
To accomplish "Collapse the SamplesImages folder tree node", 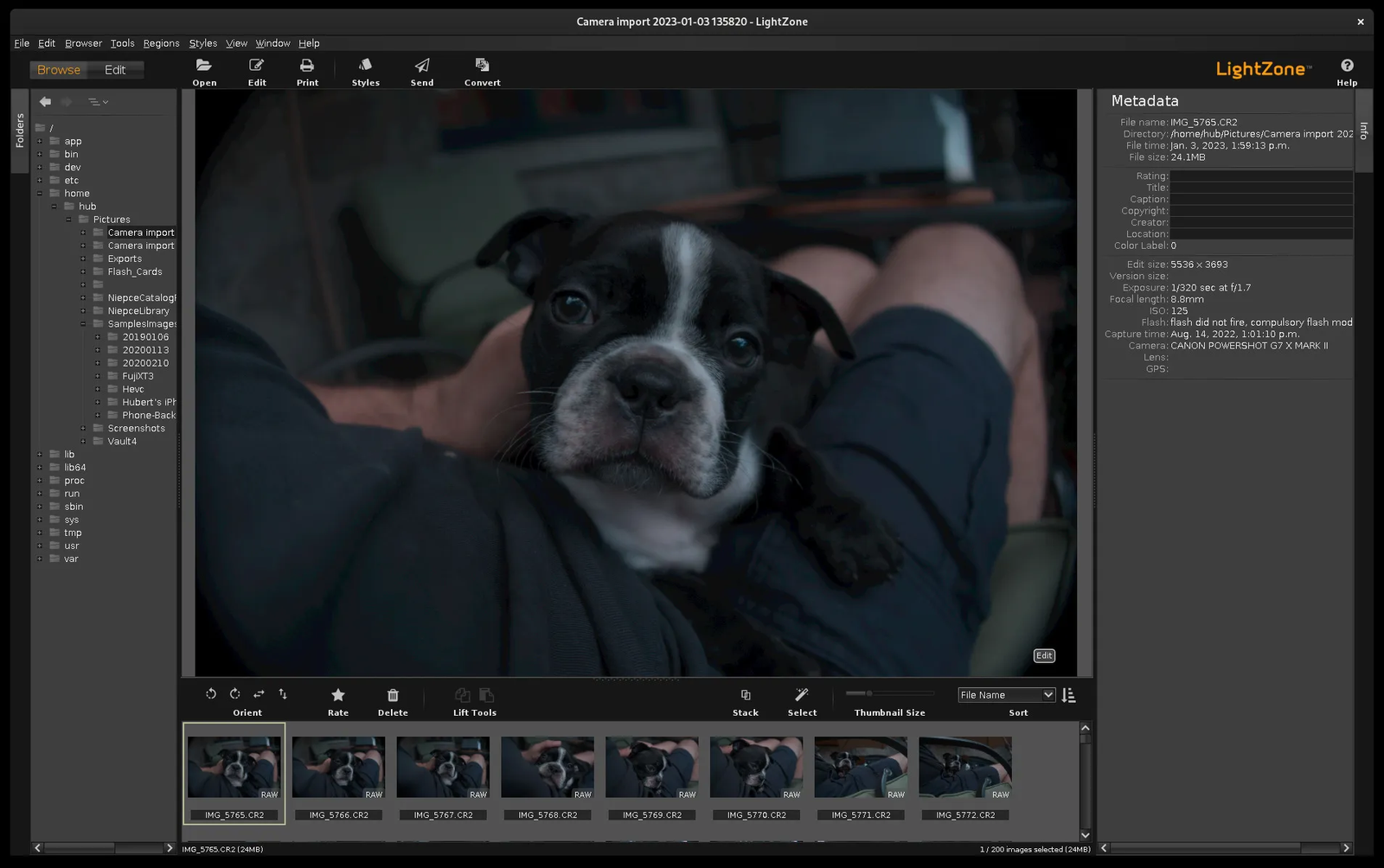I will pyautogui.click(x=84, y=324).
